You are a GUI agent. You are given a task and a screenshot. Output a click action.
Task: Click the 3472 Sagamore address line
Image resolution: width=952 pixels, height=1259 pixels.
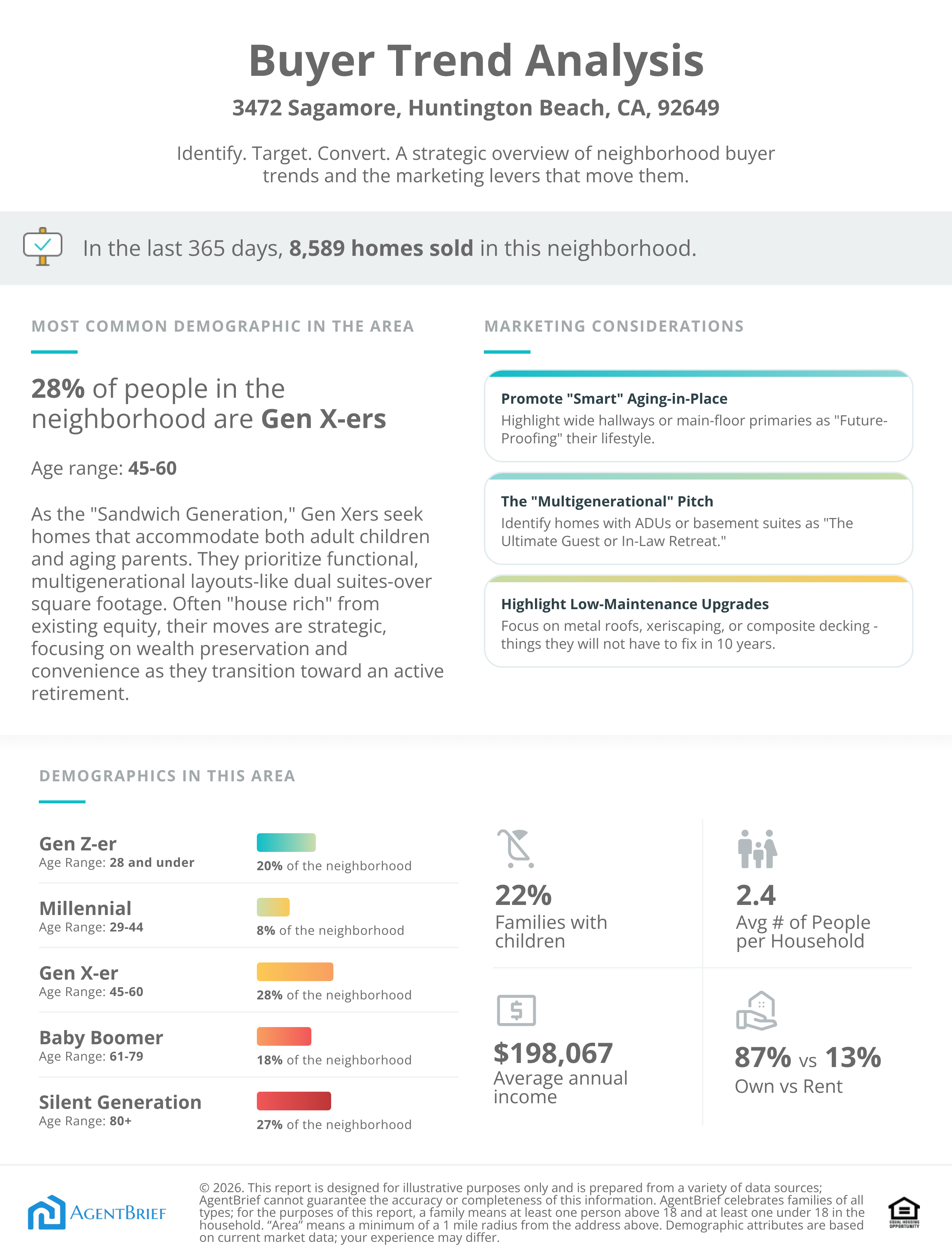[476, 108]
